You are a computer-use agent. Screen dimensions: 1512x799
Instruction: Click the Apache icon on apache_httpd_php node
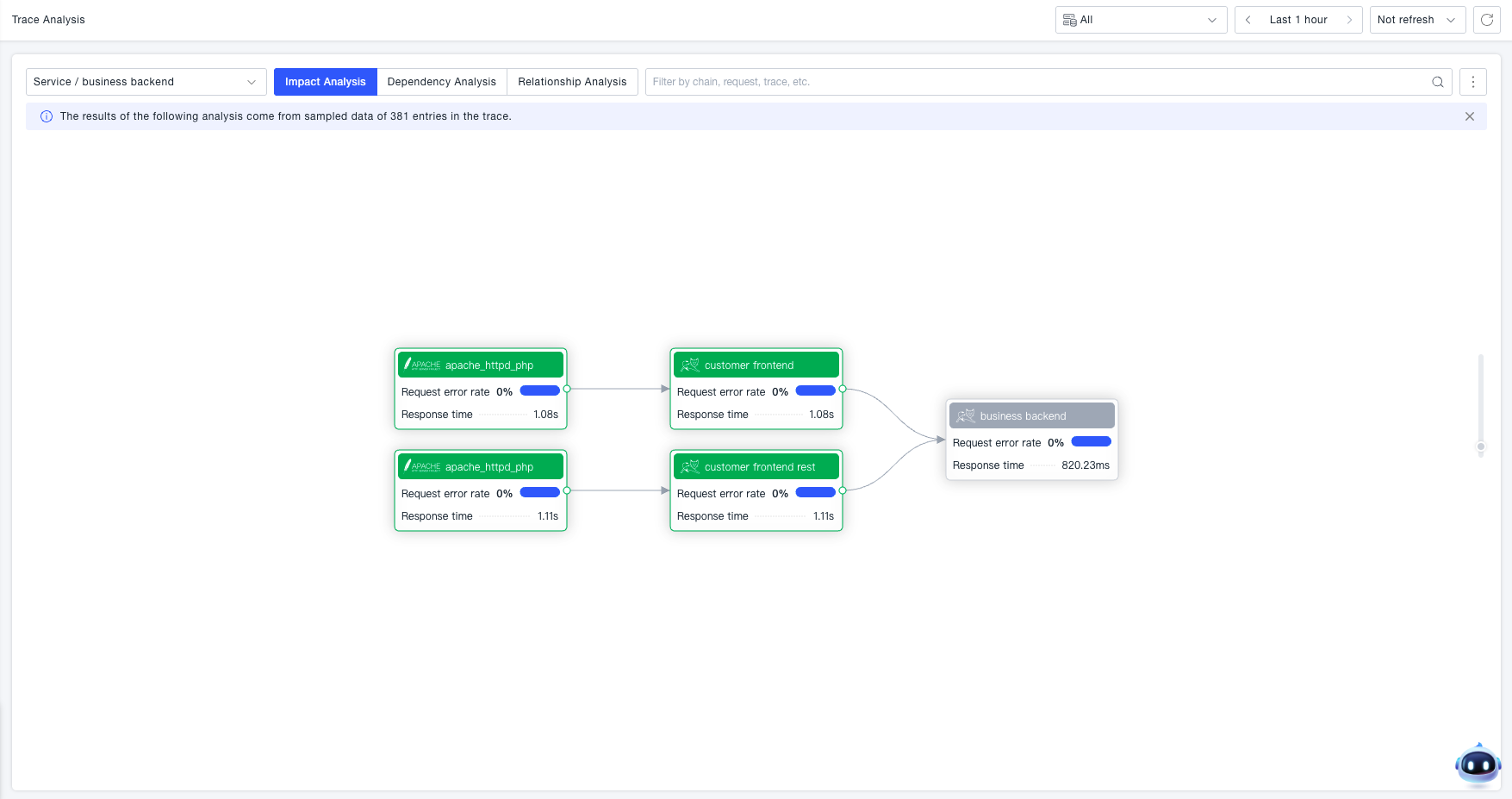point(421,365)
